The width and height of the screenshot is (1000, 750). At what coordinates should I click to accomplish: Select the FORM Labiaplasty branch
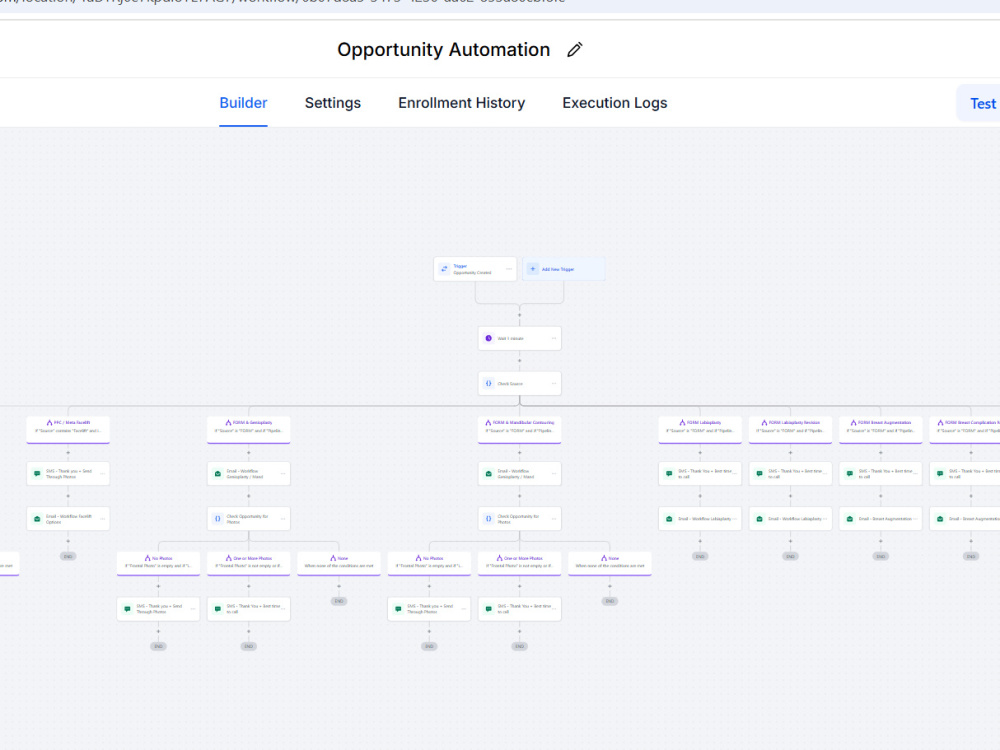pyautogui.click(x=700, y=429)
